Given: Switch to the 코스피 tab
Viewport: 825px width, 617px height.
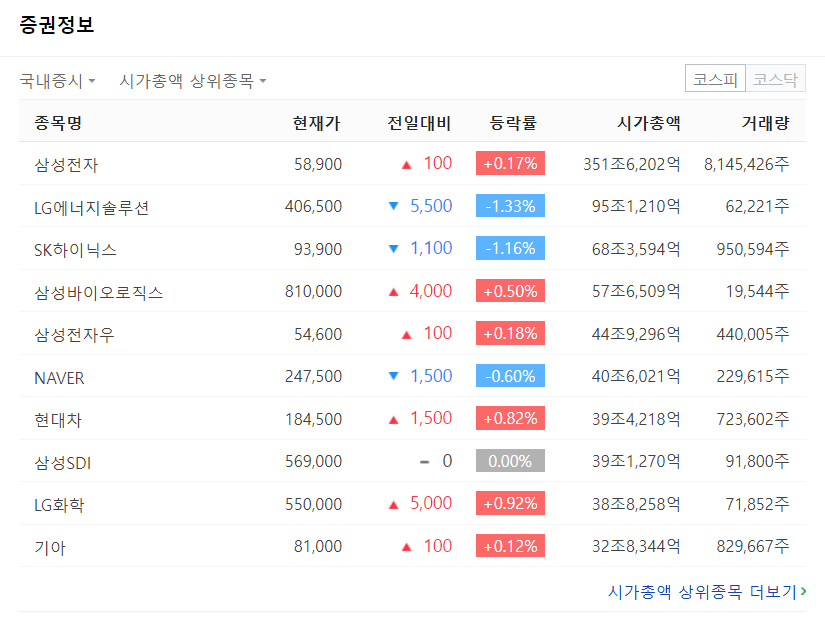Looking at the screenshot, I should pos(715,79).
